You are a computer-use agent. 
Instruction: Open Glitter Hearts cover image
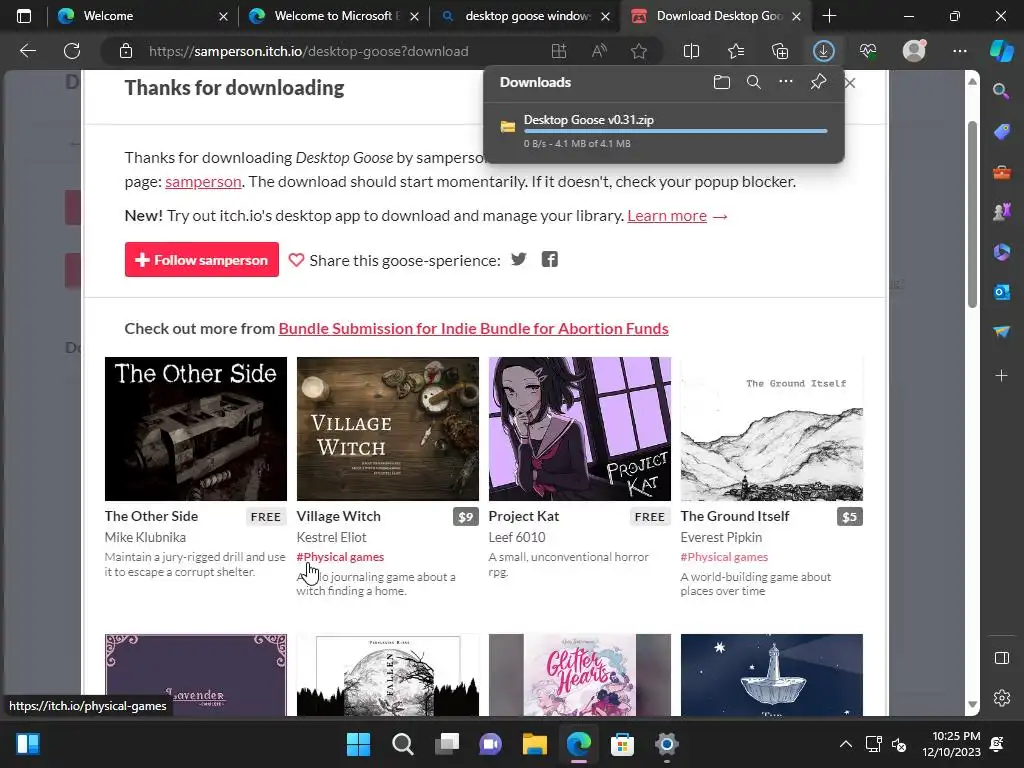click(579, 675)
